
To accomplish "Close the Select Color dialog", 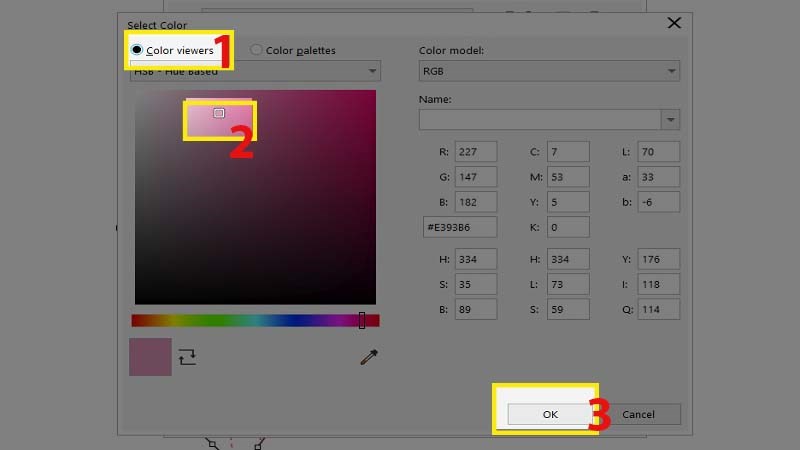I will [674, 23].
